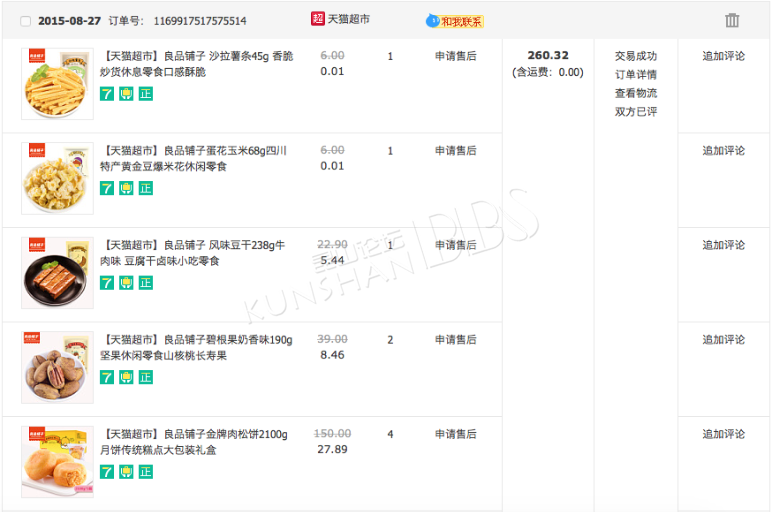Click the 正 authentic badge under 蛋花玉米
The image size is (780, 512).
tap(146, 188)
